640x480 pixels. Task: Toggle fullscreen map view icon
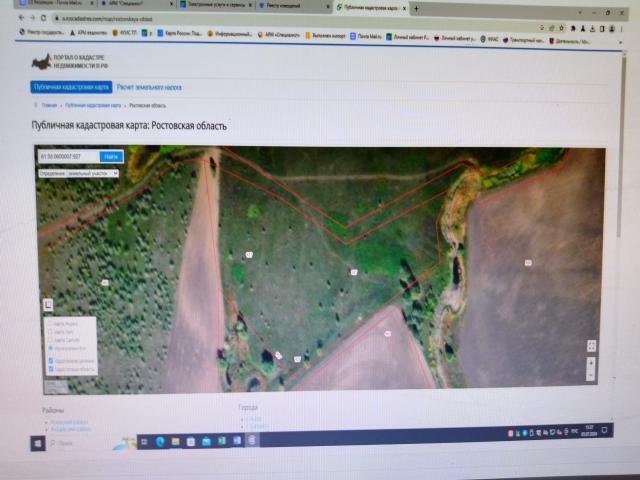point(591,346)
